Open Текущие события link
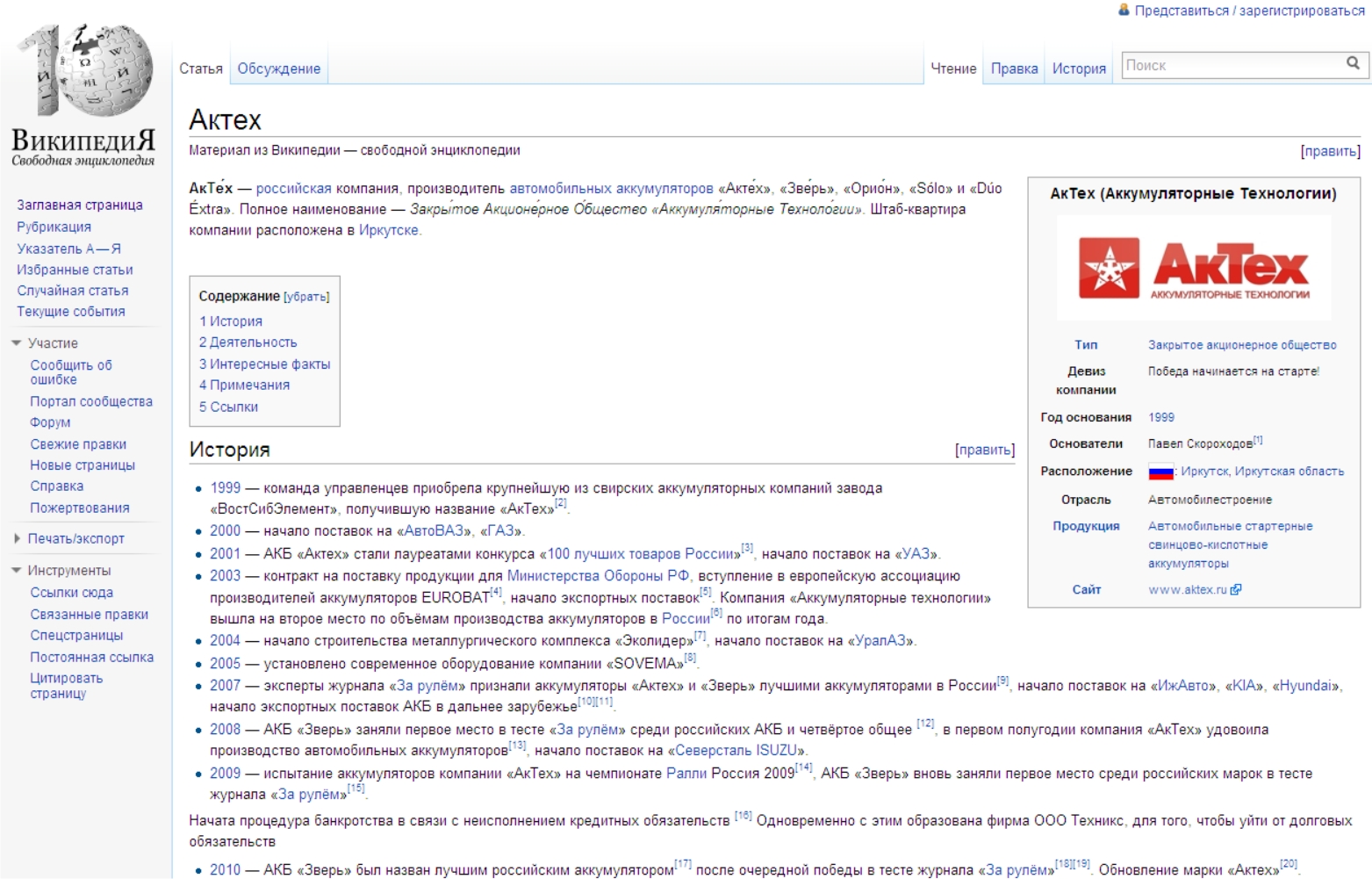Screen dimensions: 1372x879 (x=71, y=312)
